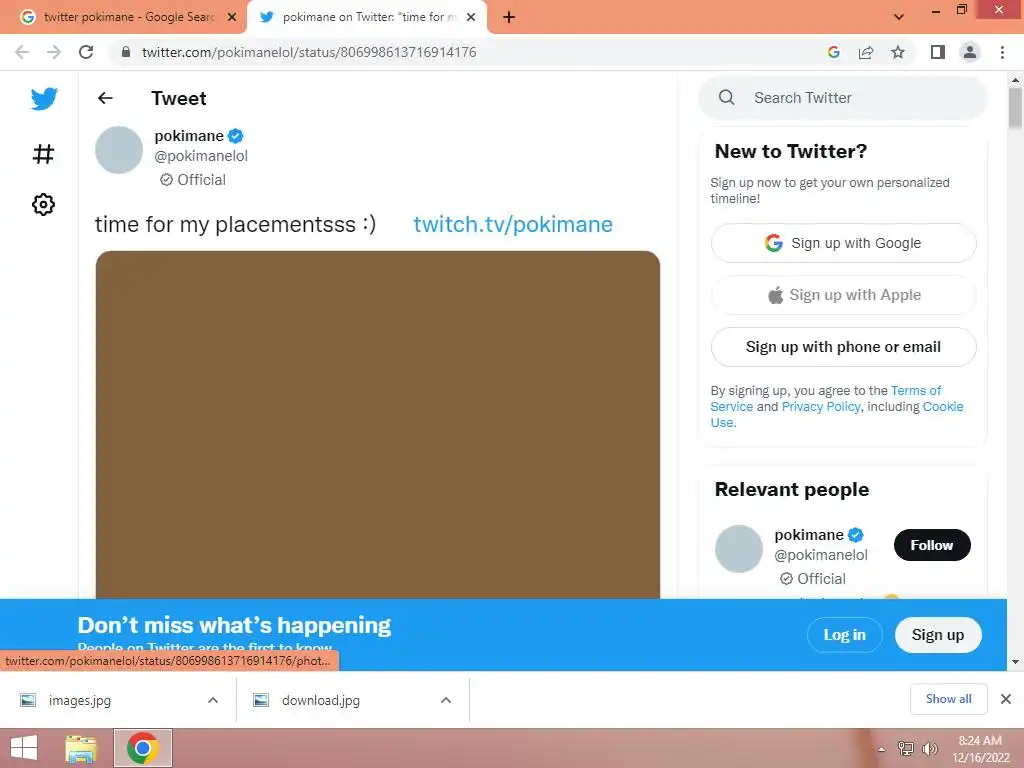Select the pokimane on Twitter tab
Viewport: 1024px width, 768px height.
[366, 18]
